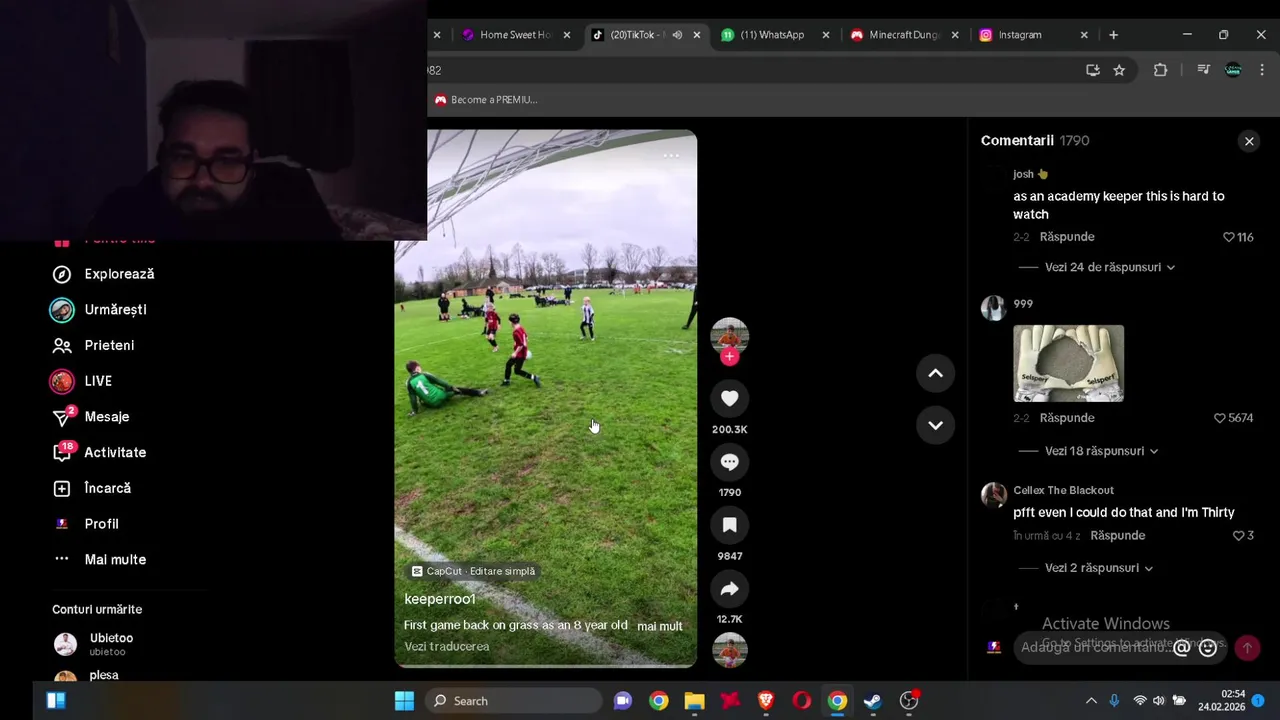Focus the taskbar Search box
1280x720 pixels.
pyautogui.click(x=513, y=701)
